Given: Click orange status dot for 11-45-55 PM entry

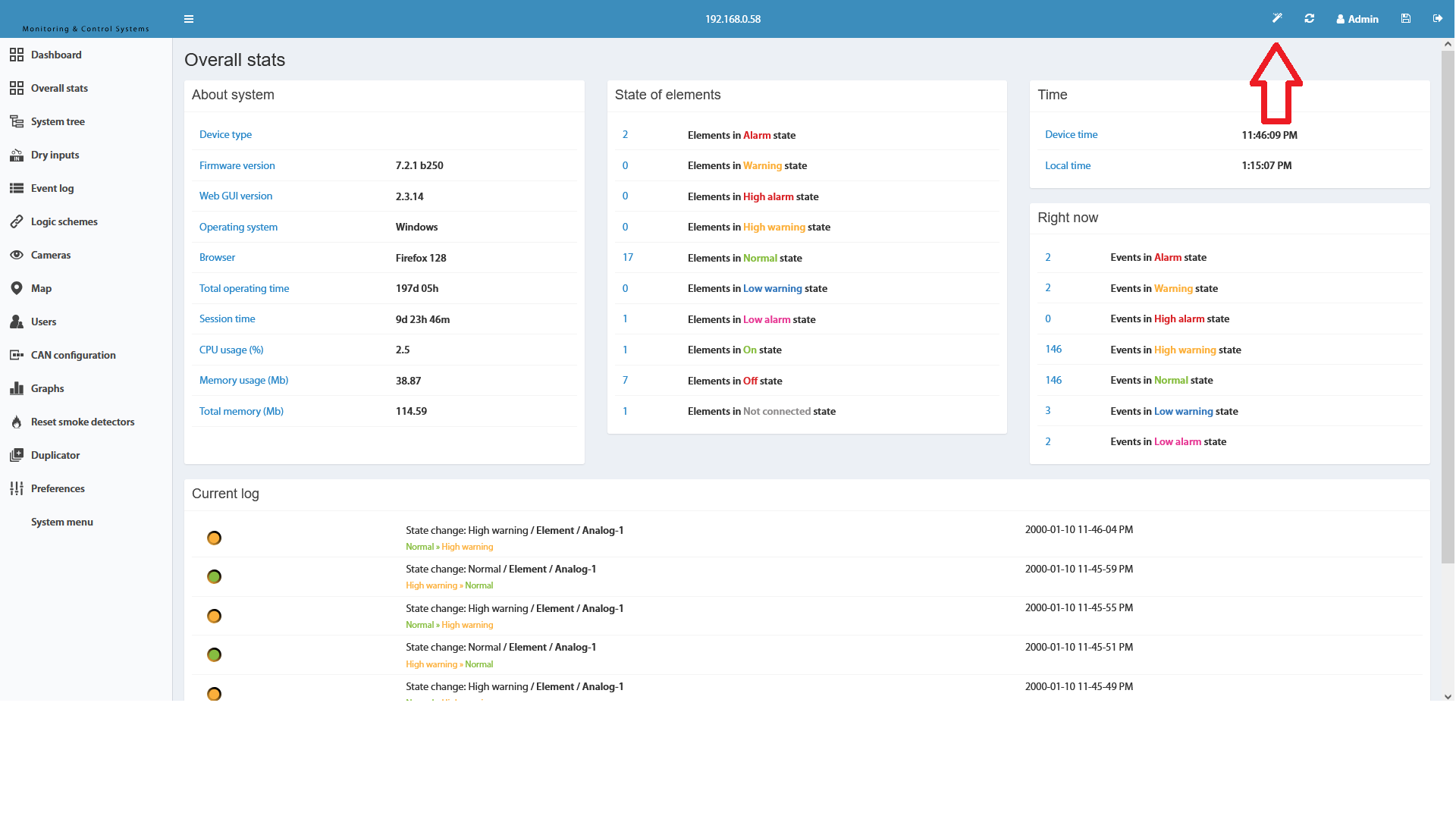Looking at the screenshot, I should coord(214,616).
